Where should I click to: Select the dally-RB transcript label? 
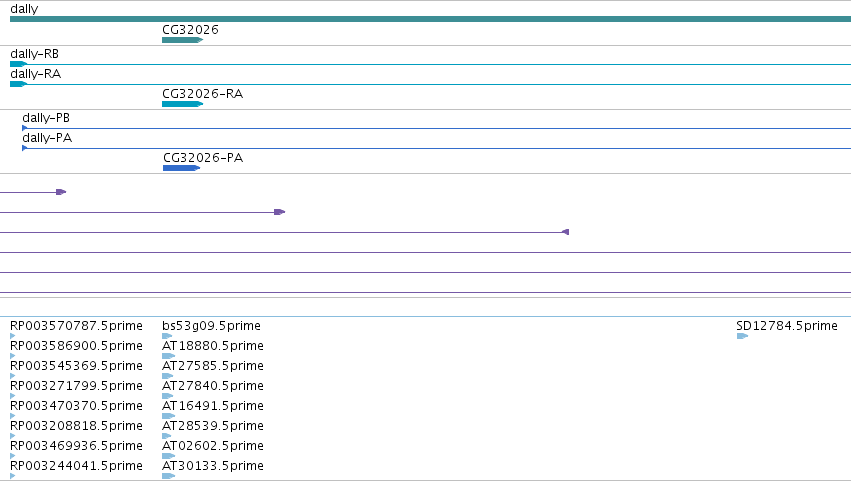click(34, 54)
